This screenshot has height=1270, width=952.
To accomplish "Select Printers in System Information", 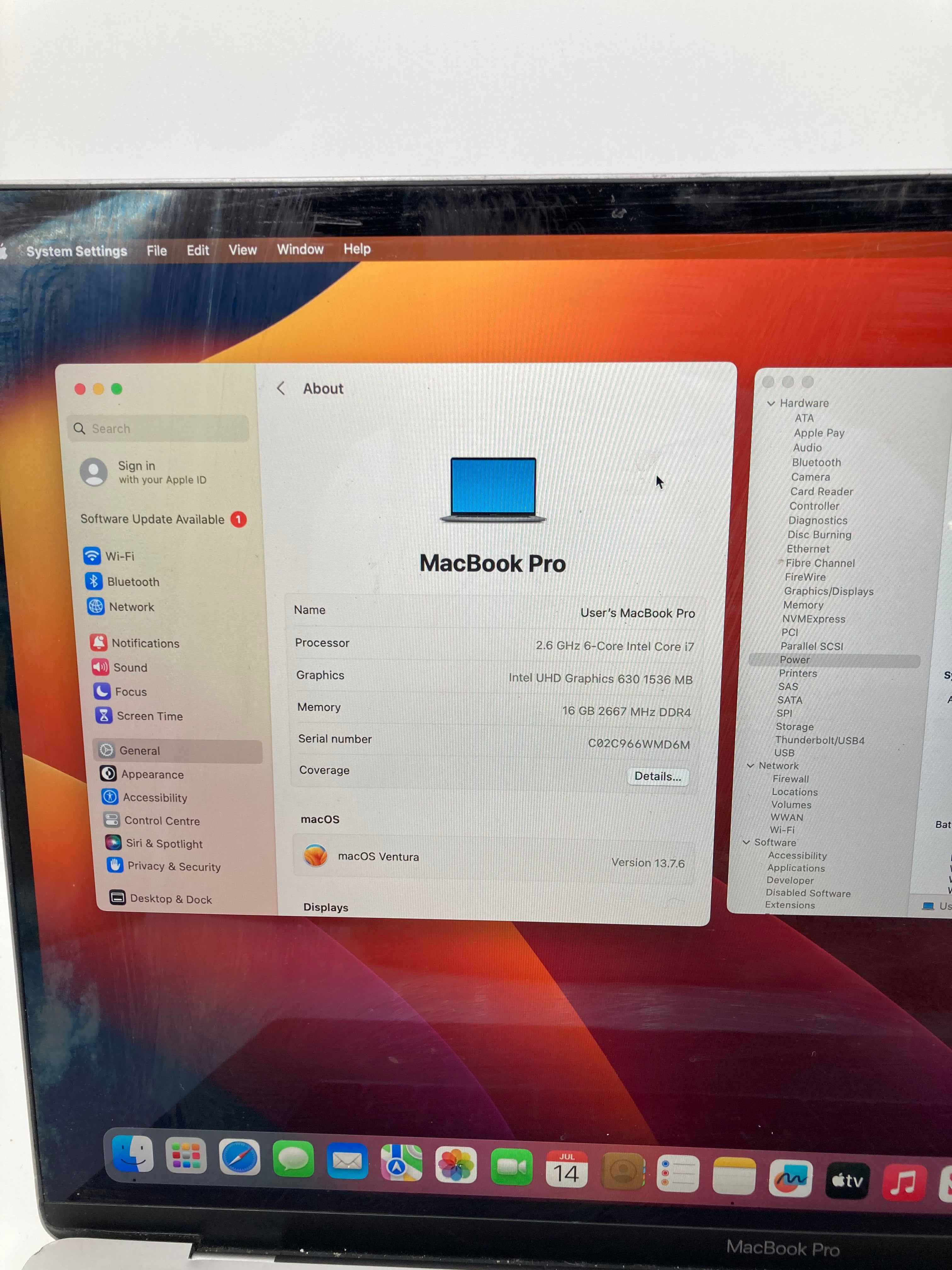I will (797, 673).
